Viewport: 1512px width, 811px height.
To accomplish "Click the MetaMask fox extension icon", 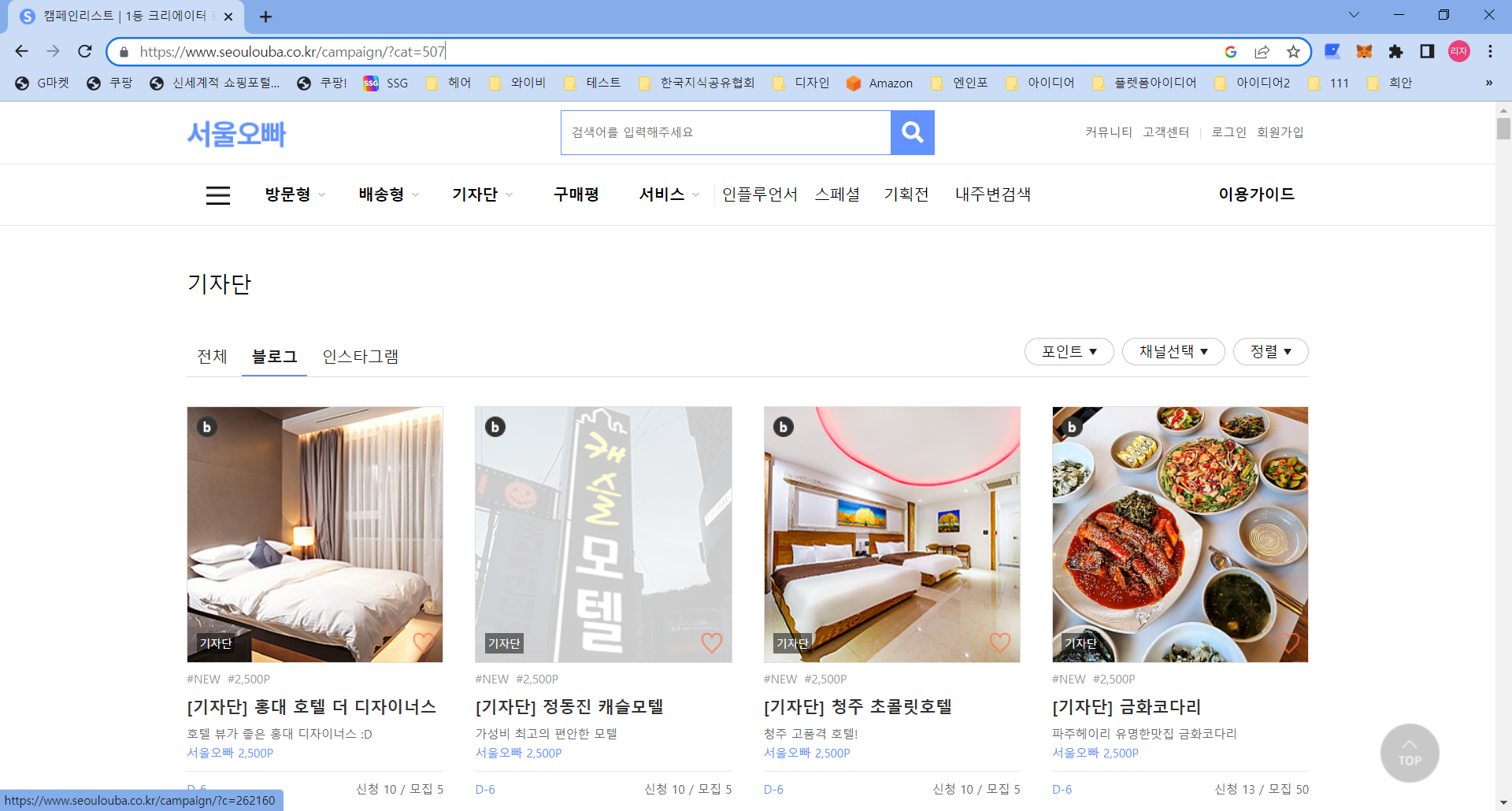I will point(1364,51).
